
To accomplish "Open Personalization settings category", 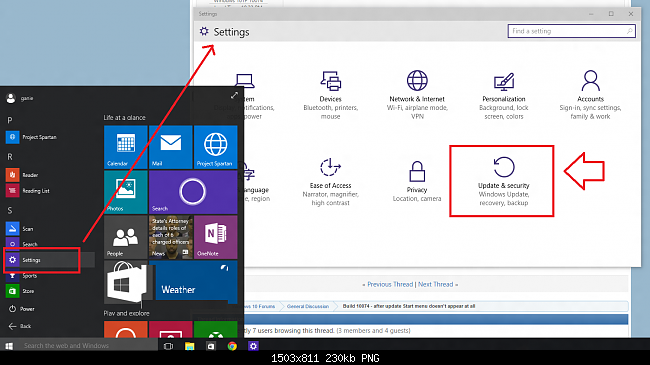I will pyautogui.click(x=504, y=95).
